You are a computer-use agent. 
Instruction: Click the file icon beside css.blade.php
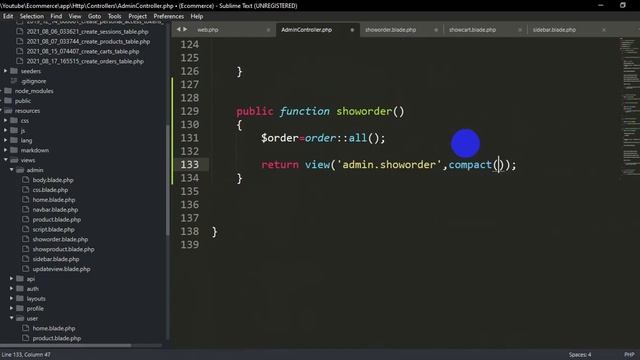26,190
